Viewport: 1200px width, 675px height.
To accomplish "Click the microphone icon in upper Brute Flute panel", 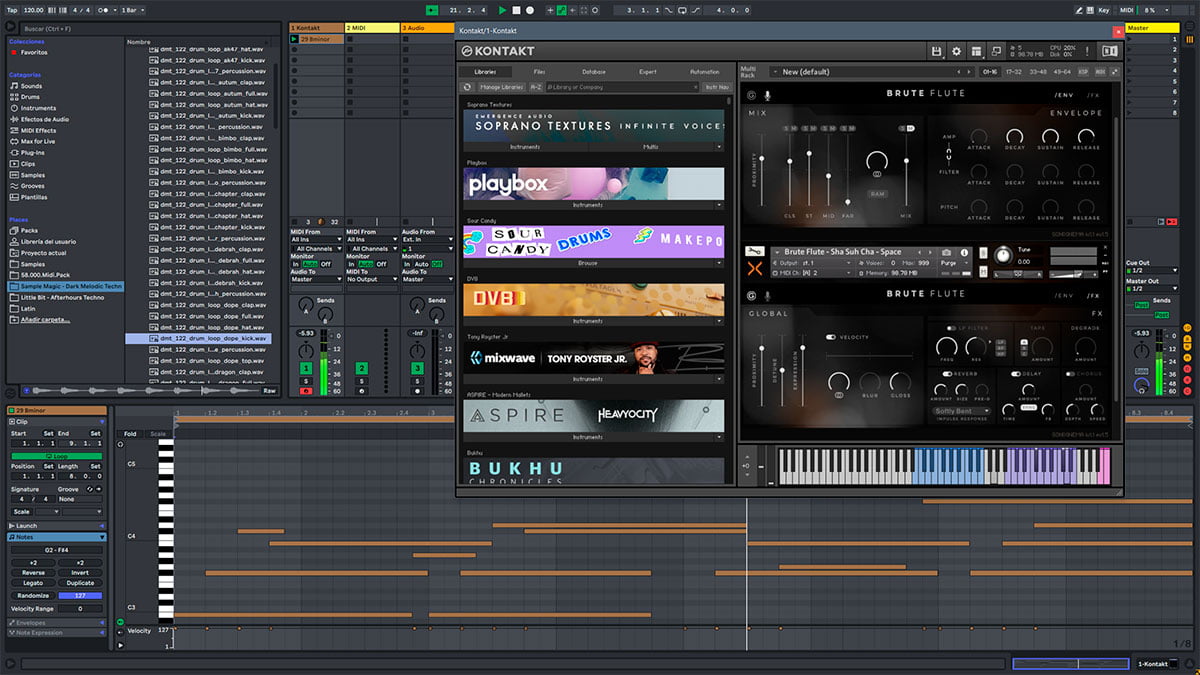I will coord(768,96).
